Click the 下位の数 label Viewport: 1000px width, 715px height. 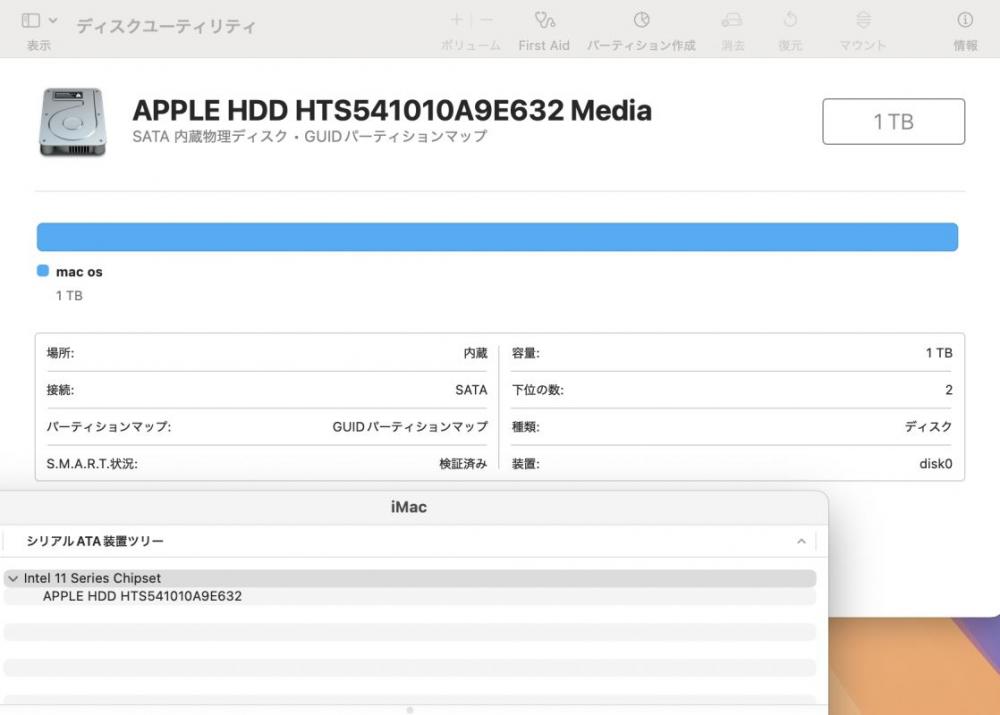click(x=538, y=390)
